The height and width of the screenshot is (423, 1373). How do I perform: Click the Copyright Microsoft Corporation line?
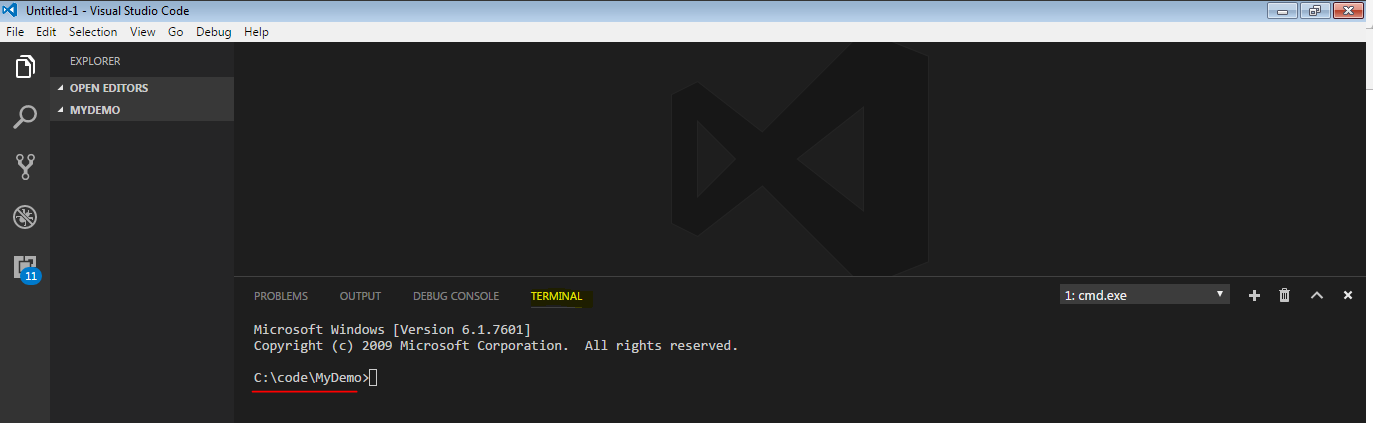[496, 345]
